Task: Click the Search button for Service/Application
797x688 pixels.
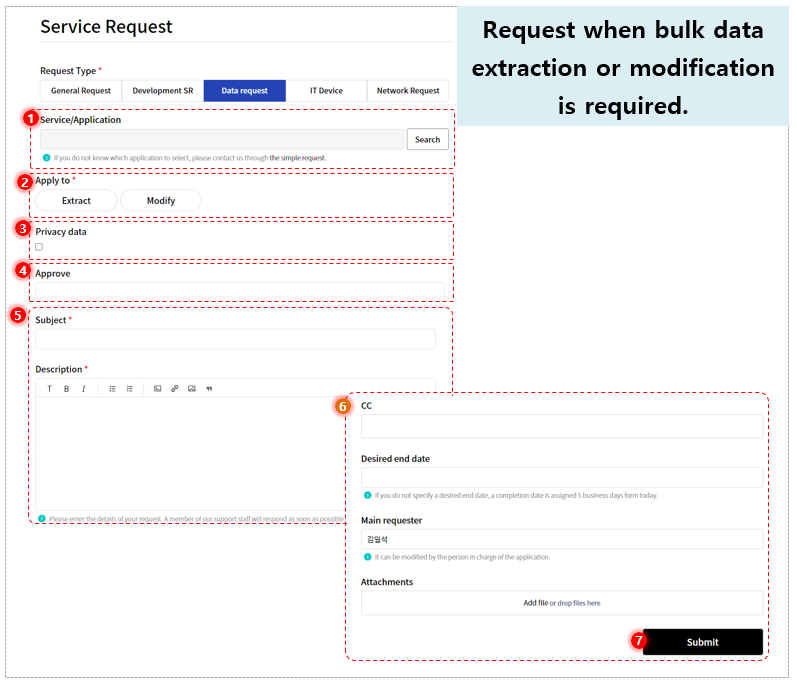Action: click(427, 139)
